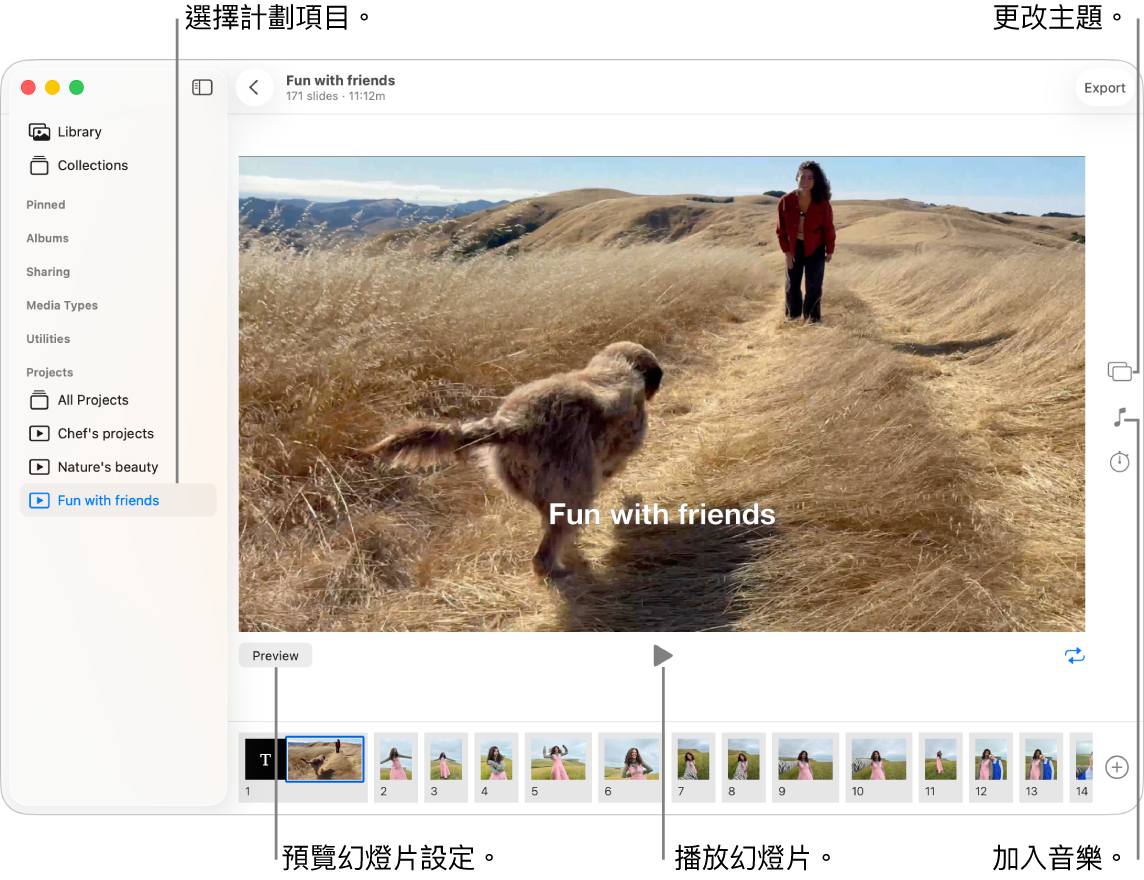The image size is (1144, 880).
Task: Open the slideshow themes panel
Action: 1119,372
